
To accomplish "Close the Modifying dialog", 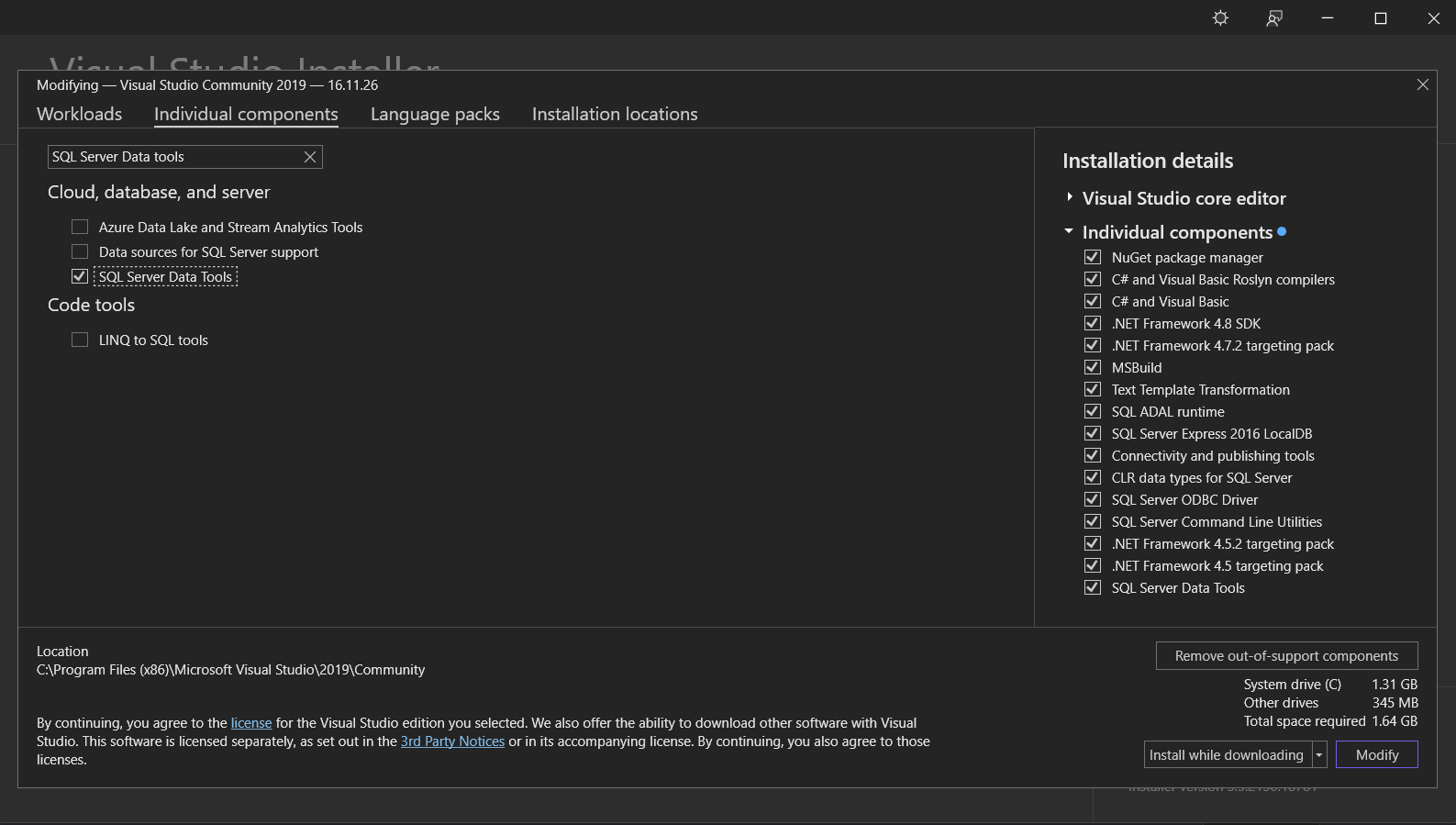I will tap(1423, 84).
